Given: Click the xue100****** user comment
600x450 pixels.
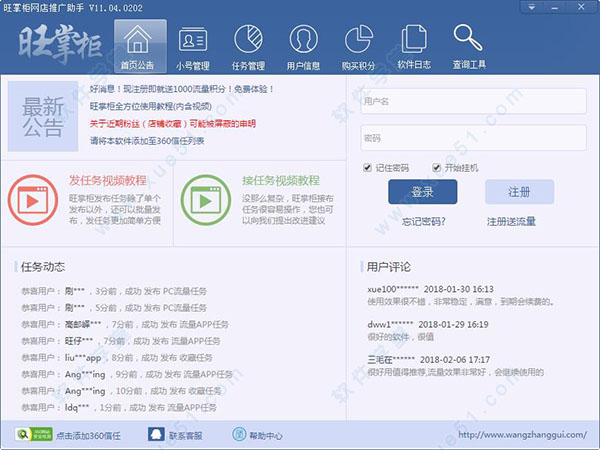Looking at the screenshot, I should click(x=461, y=295).
